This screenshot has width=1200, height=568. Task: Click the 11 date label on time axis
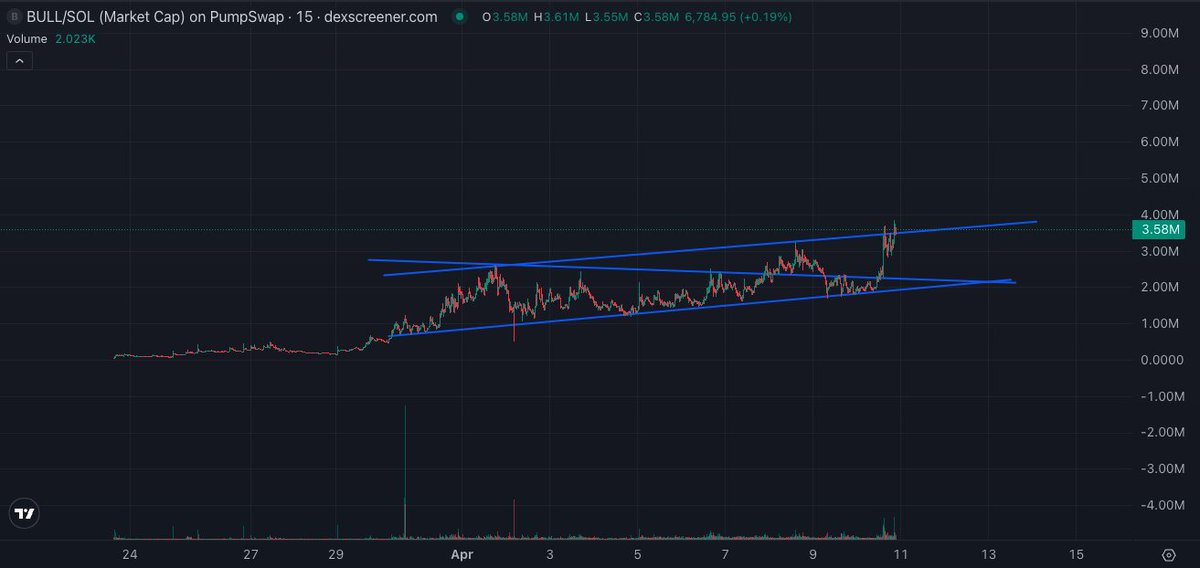point(901,555)
